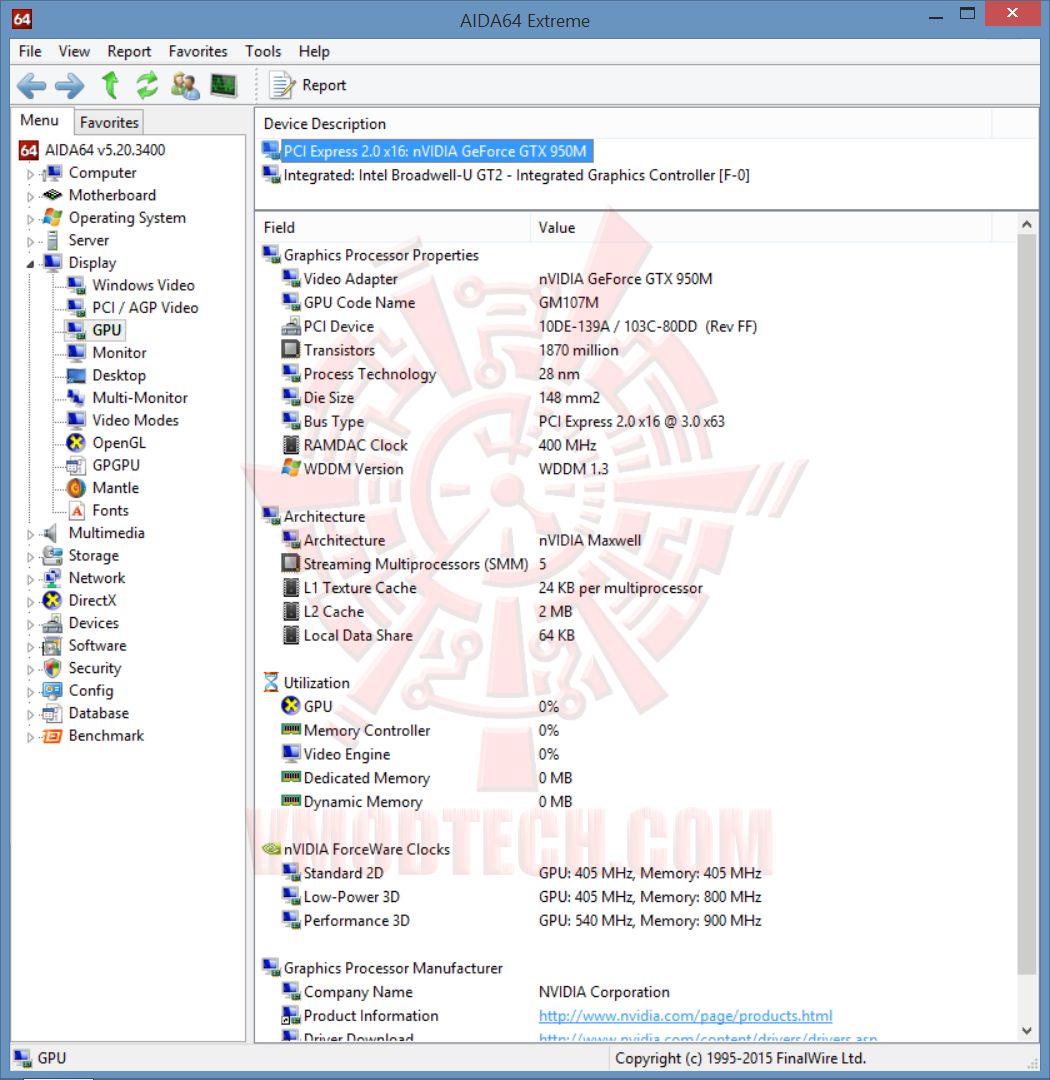Click the AIDA64 v5.20.3400 root icon
The height and width of the screenshot is (1080, 1050).
click(x=29, y=150)
